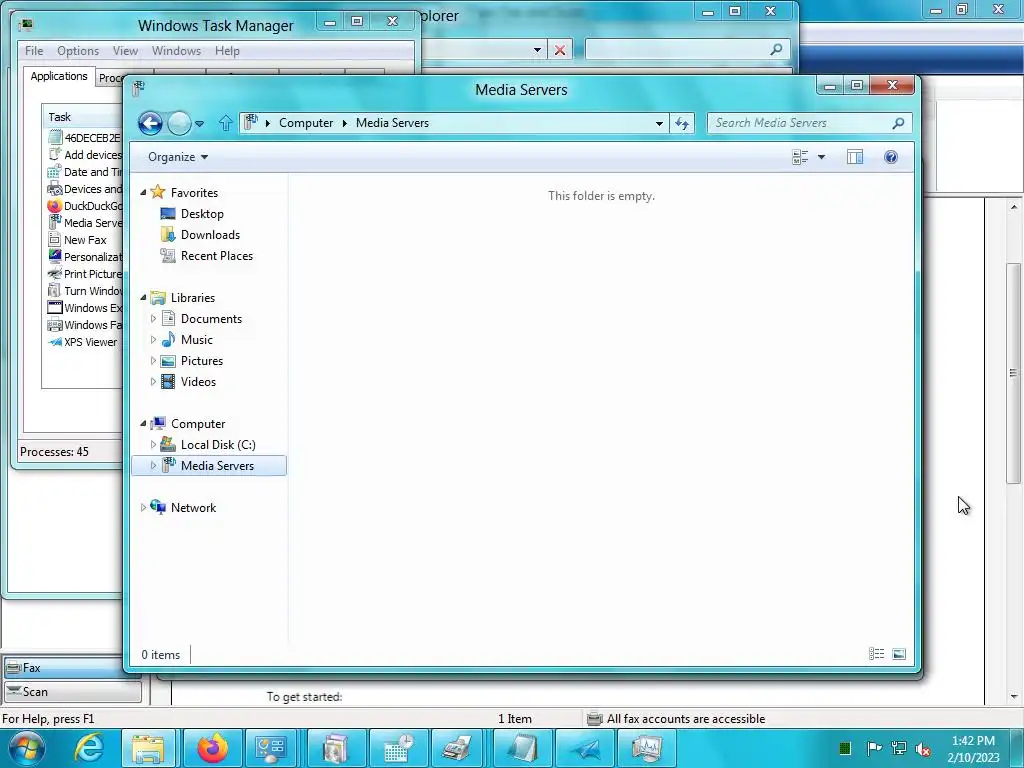Screen dimensions: 1024x768
Task: Change your view icon in toolbar
Action: point(800,157)
